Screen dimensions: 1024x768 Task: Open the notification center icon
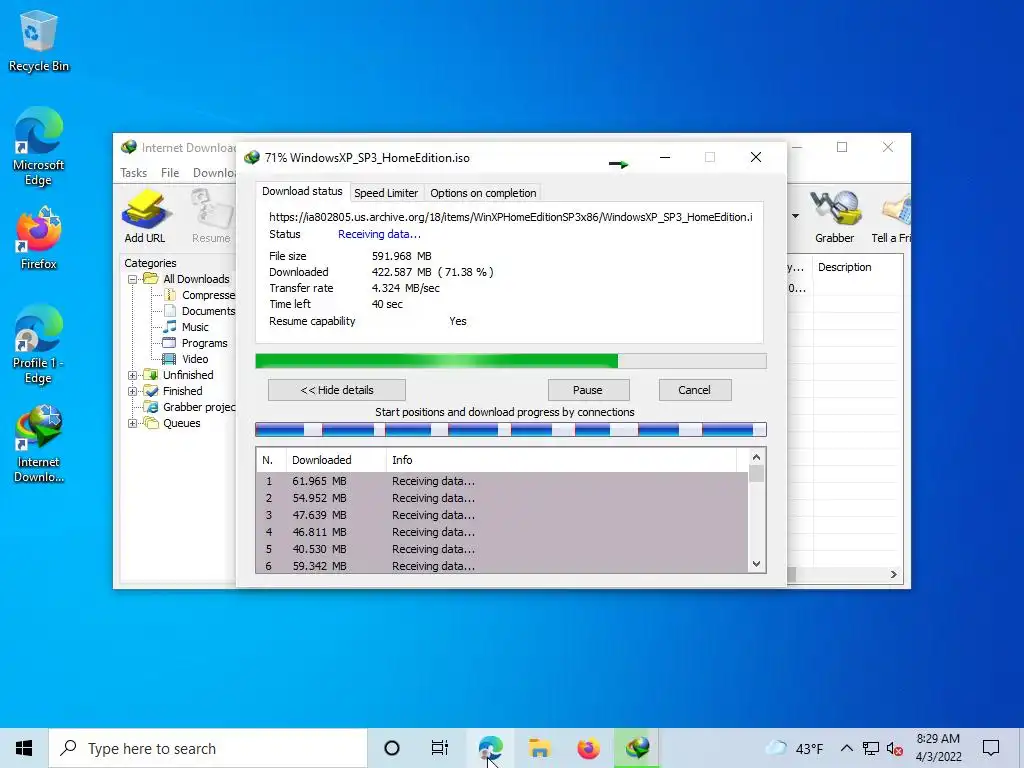coord(991,748)
